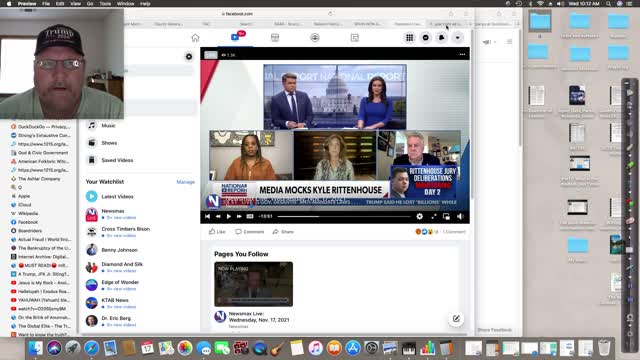The height and width of the screenshot is (360, 640).
Task: Open the video three-dots options menu
Action: click(x=462, y=54)
